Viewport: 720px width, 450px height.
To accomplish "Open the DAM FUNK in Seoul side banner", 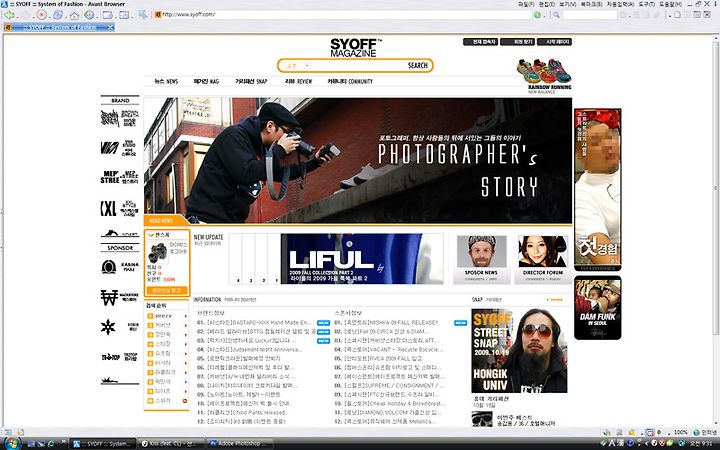I will 597,308.
